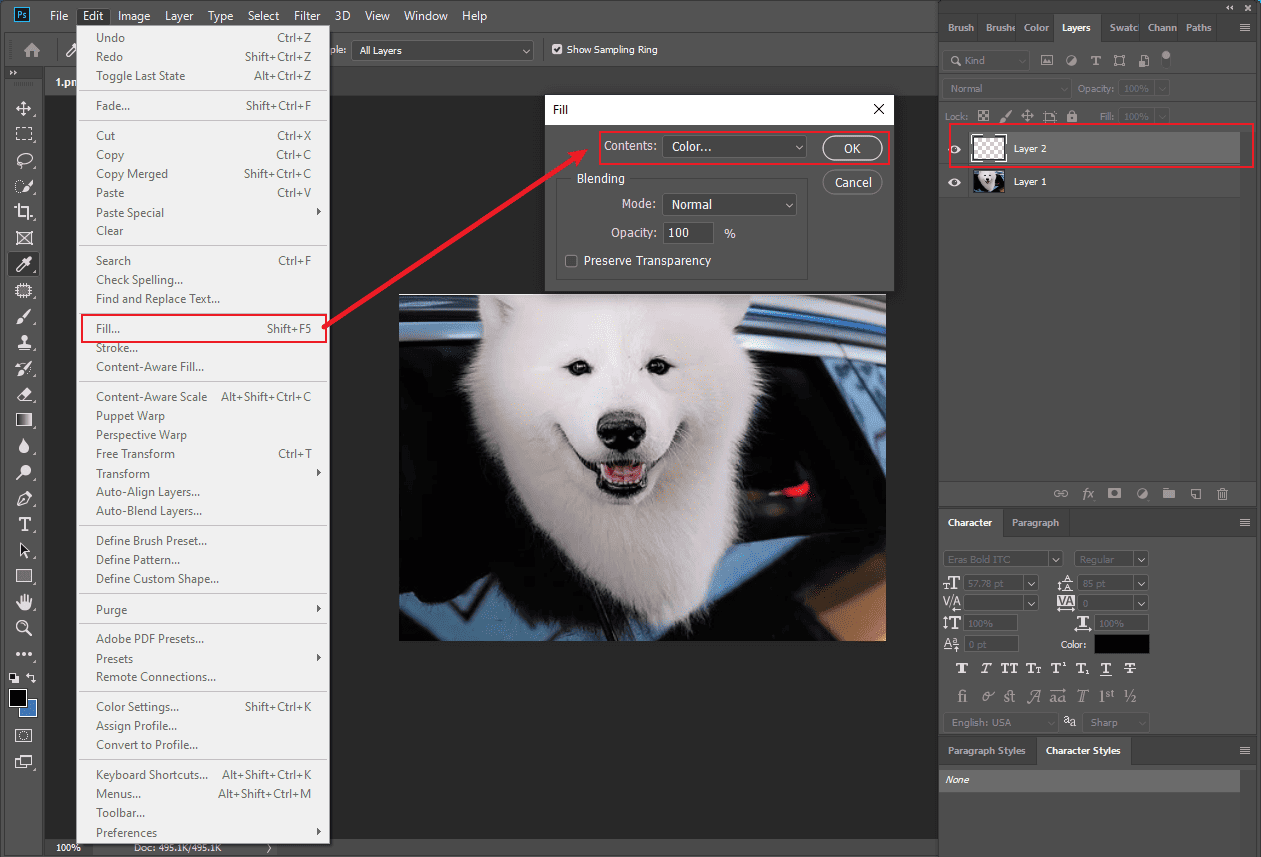Hide Layer 1 with its eye toggle
Screen dimensions: 1261x857
[955, 182]
